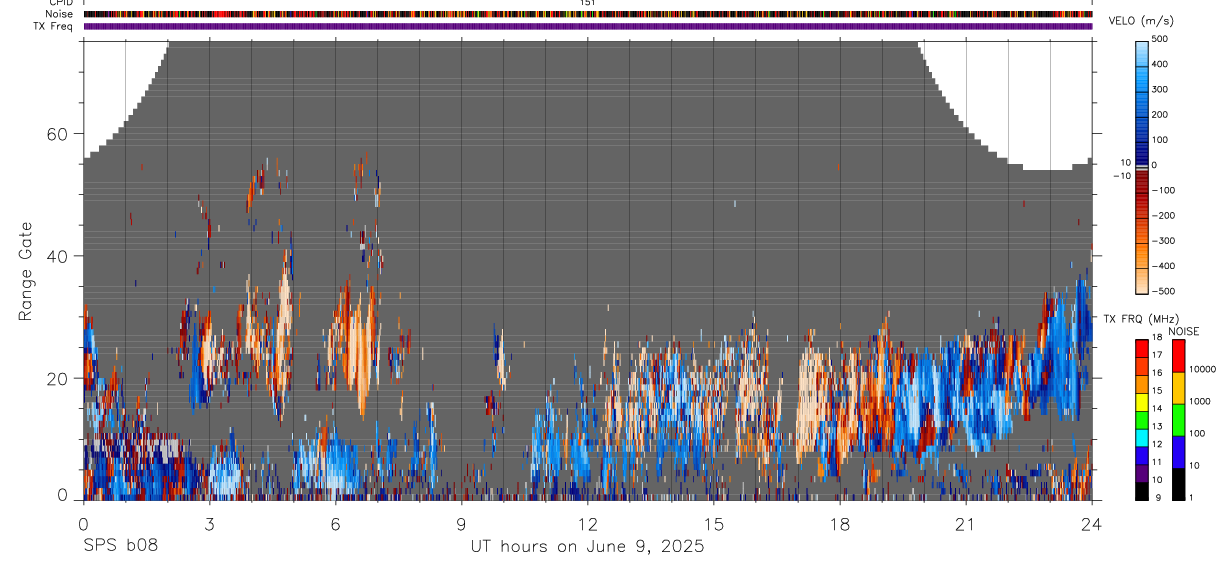Screen dimensions: 1228x567
Task: Click the x-axis tick label 21
Action: click(x=965, y=524)
